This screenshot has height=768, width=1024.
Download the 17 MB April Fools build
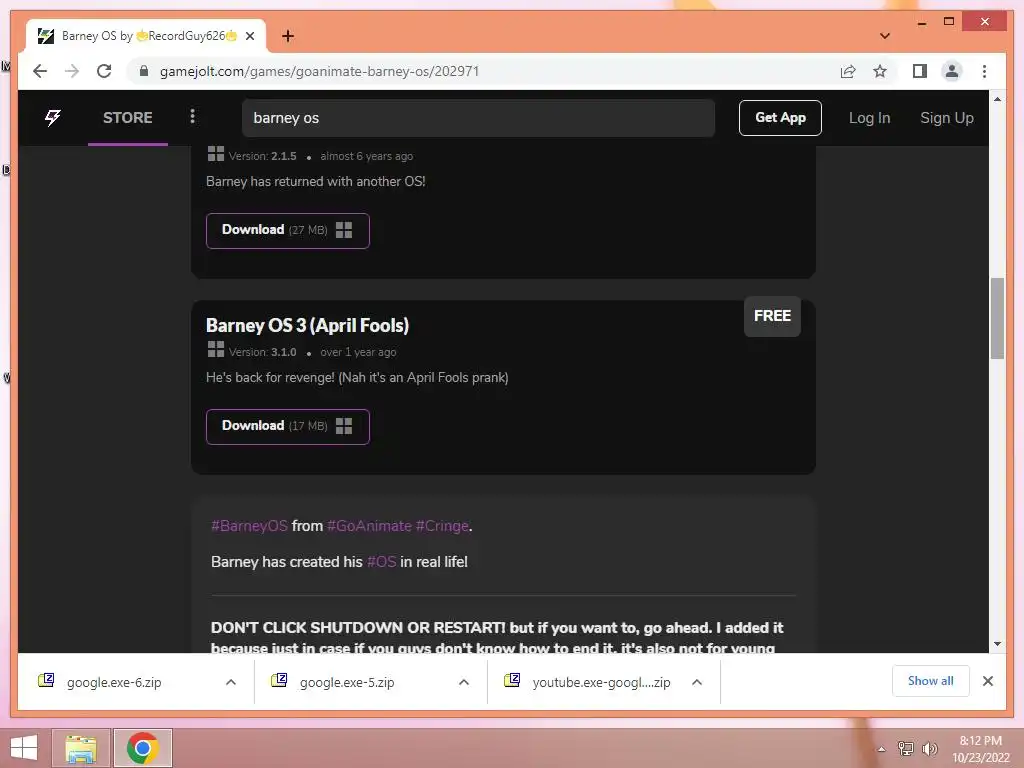[x=287, y=426]
